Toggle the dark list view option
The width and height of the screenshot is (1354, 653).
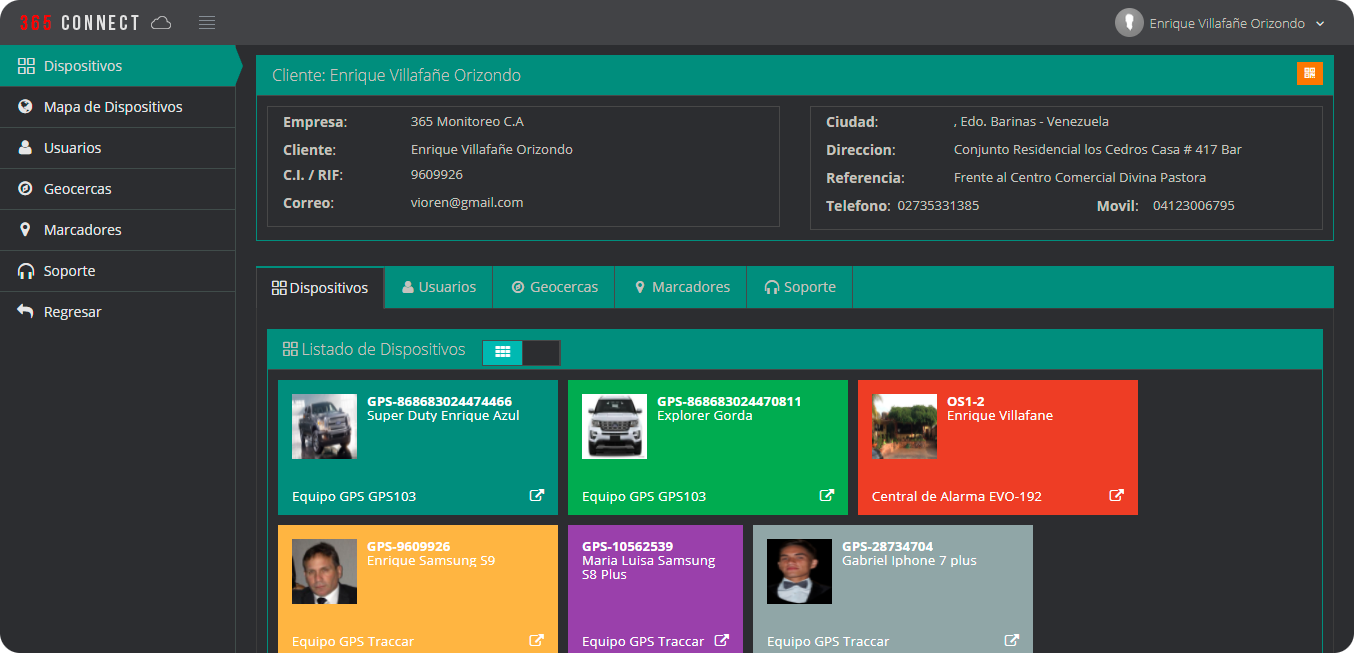(541, 352)
